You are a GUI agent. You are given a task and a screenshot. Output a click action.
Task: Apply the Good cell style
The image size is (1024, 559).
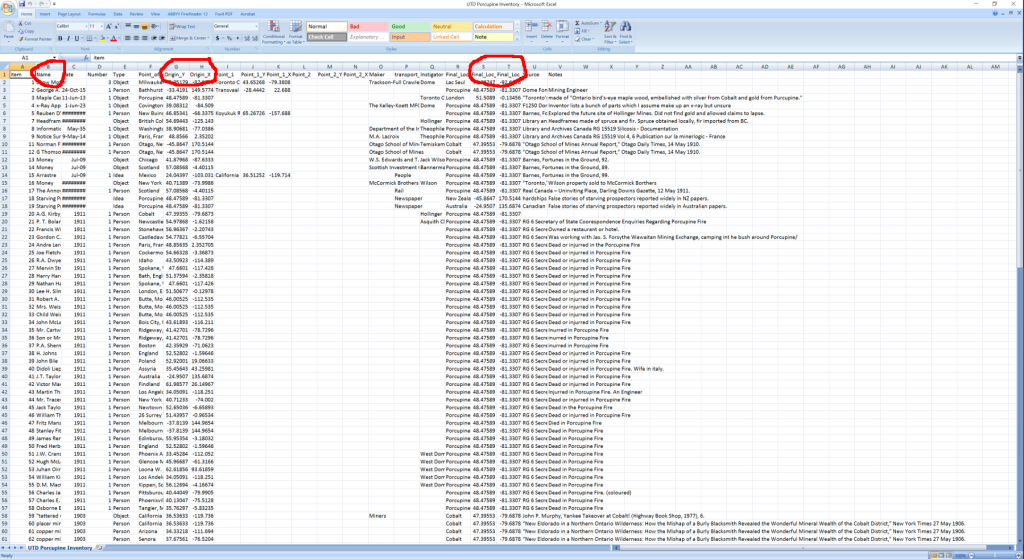409,27
